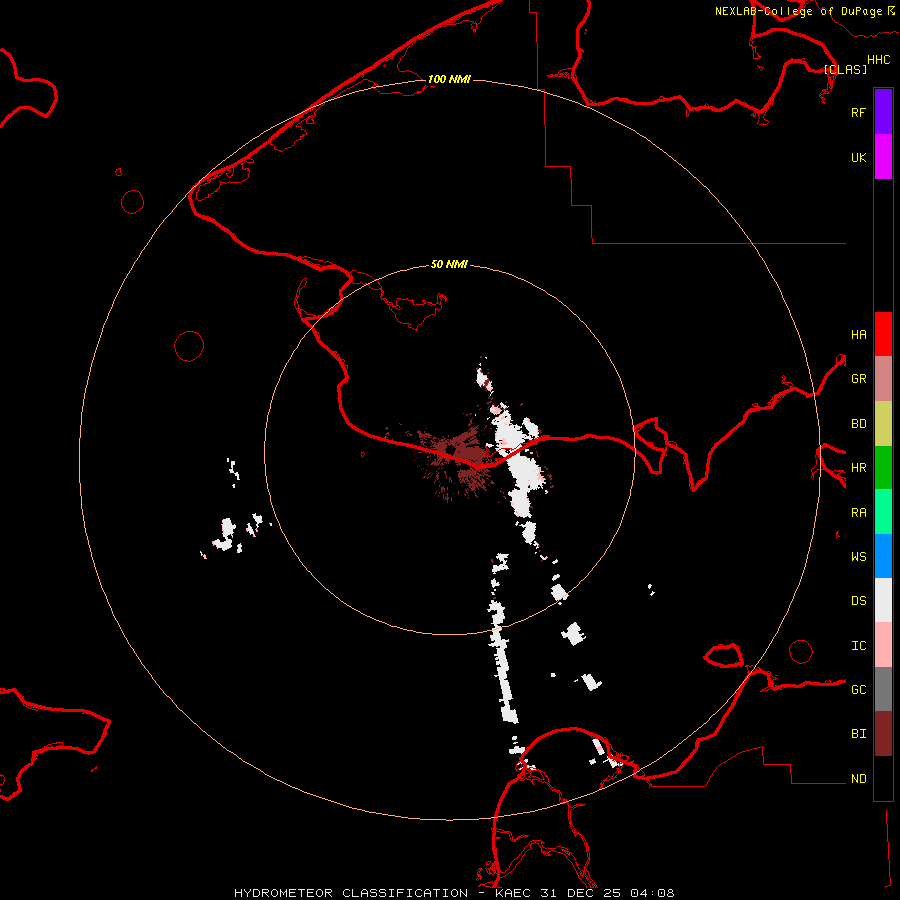Click the GC gray legend swatch
The height and width of the screenshot is (900, 900).
click(x=883, y=689)
